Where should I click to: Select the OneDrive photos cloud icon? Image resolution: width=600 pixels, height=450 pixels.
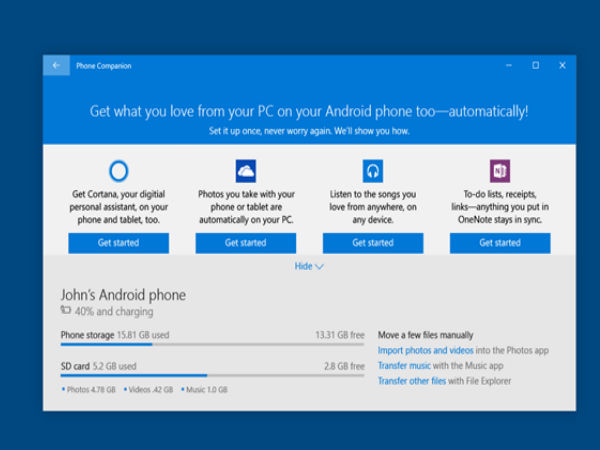click(x=246, y=170)
